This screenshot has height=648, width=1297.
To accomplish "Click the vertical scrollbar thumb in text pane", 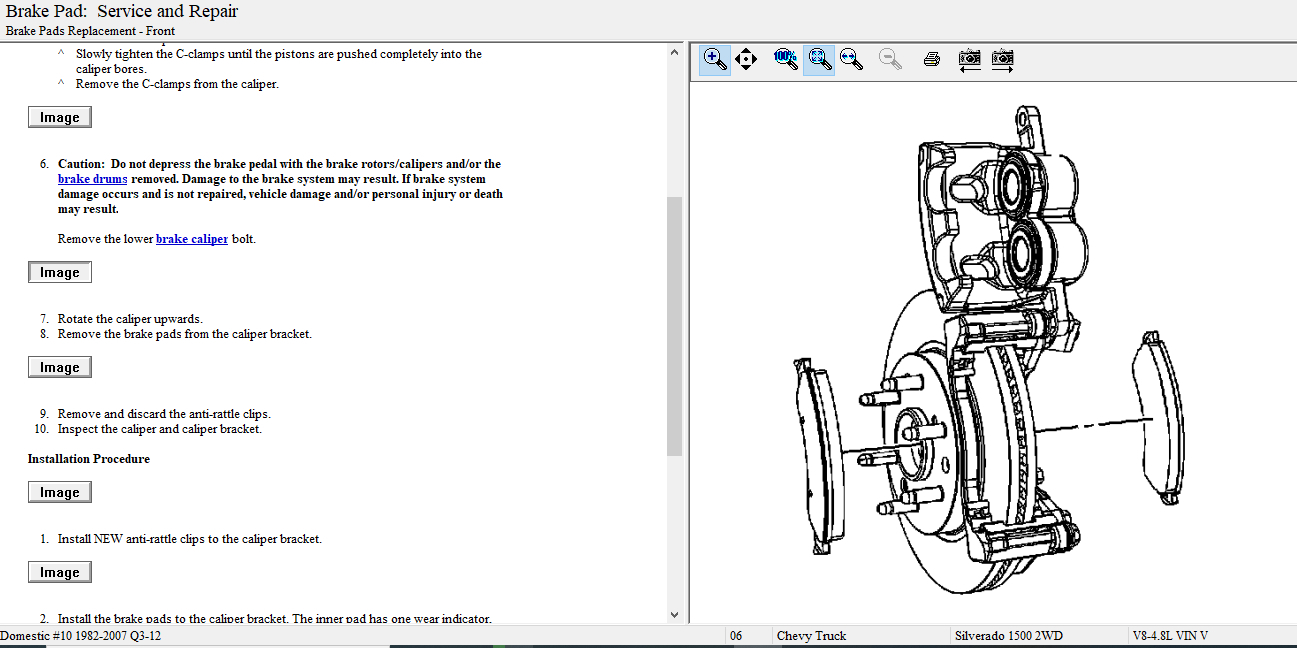I will click(674, 325).
